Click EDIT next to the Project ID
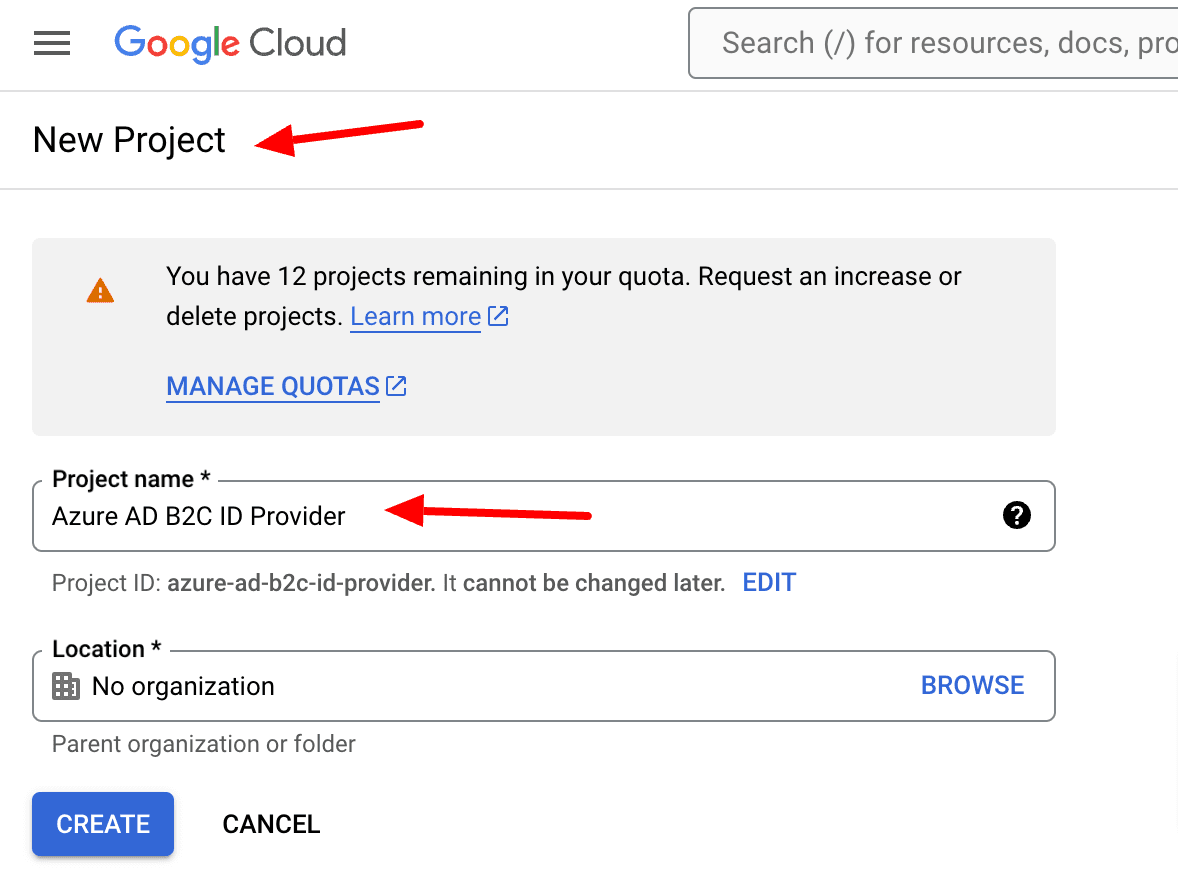Screen dimensions: 1178x884 click(769, 583)
